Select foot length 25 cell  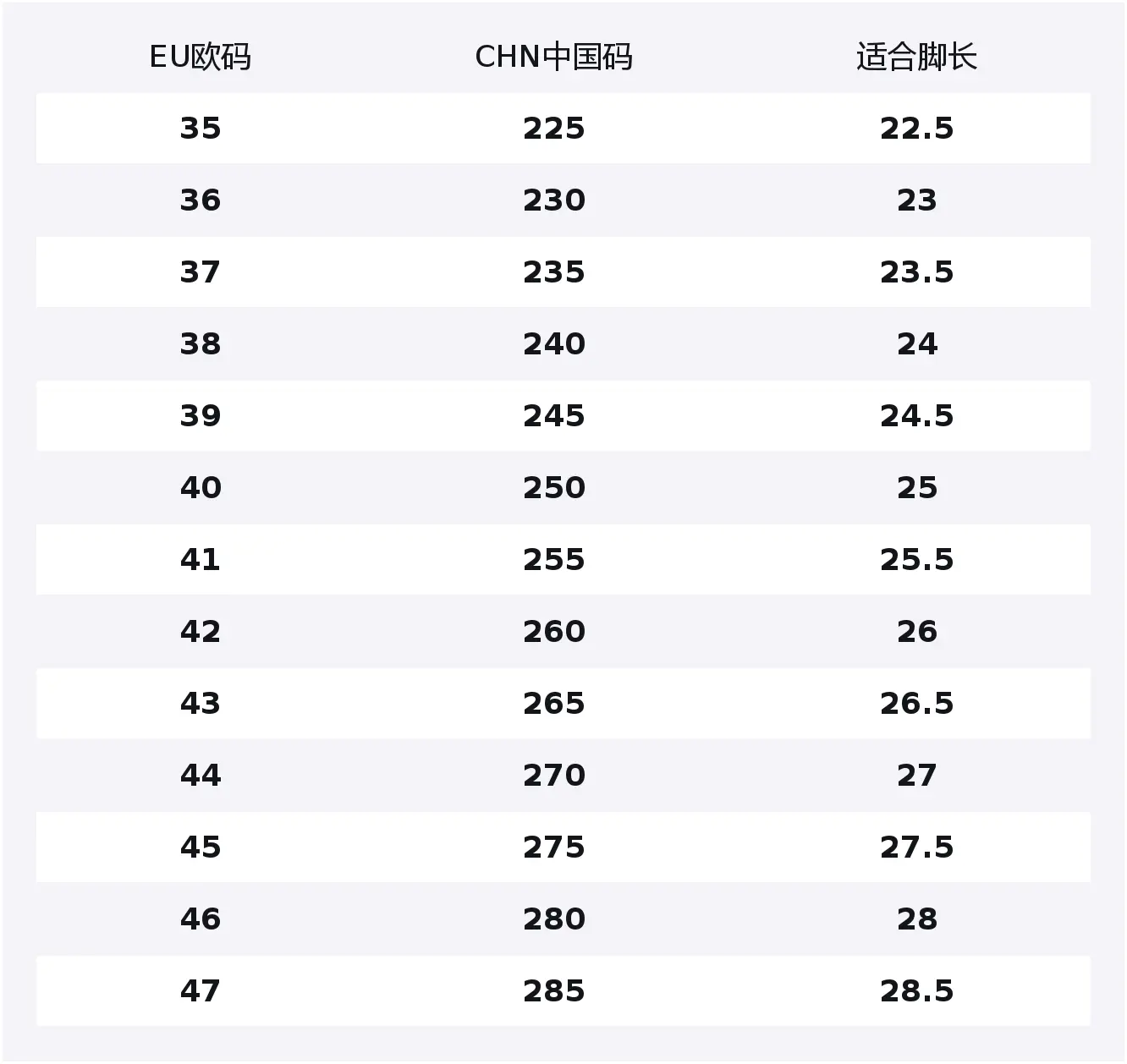pyautogui.click(x=916, y=488)
